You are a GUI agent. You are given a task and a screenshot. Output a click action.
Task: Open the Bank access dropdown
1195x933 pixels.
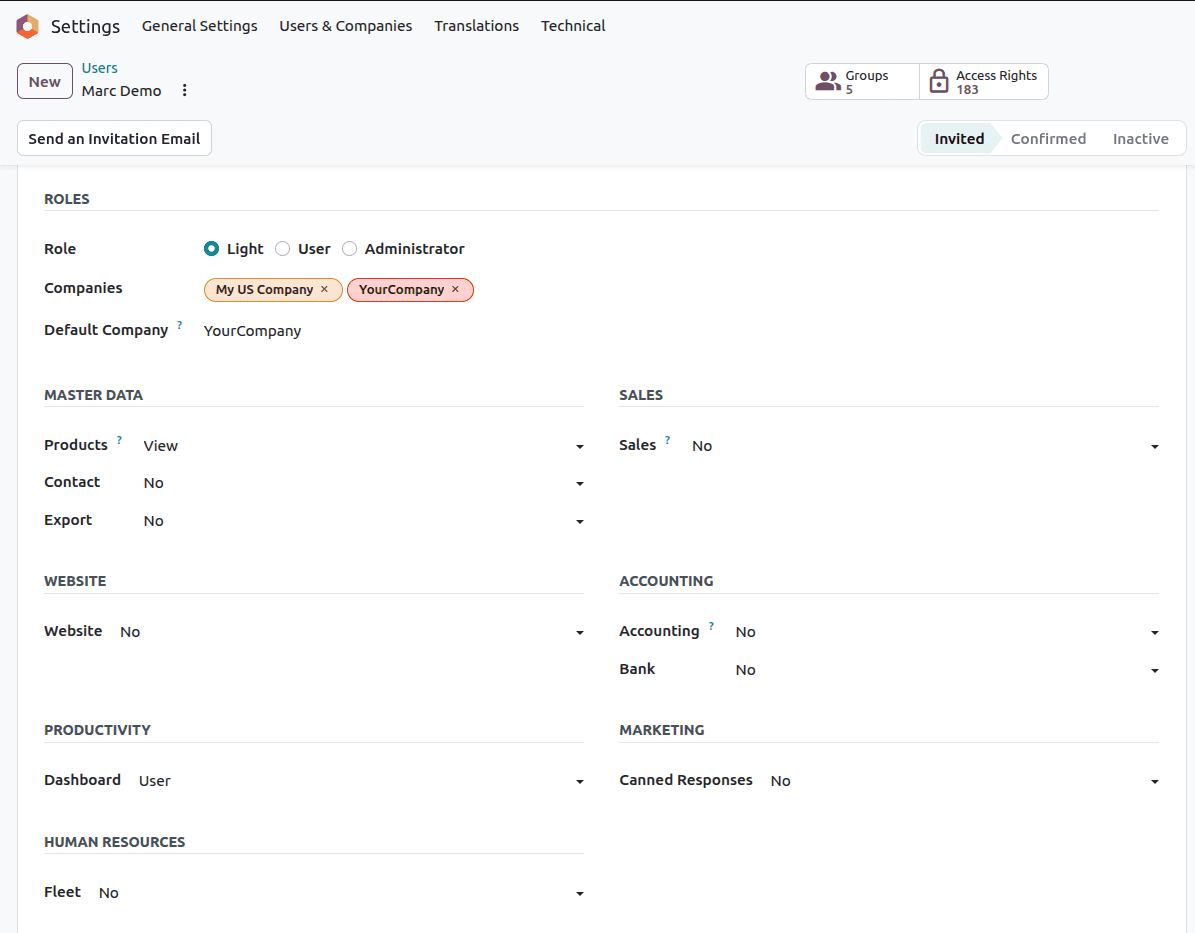pyautogui.click(x=947, y=670)
